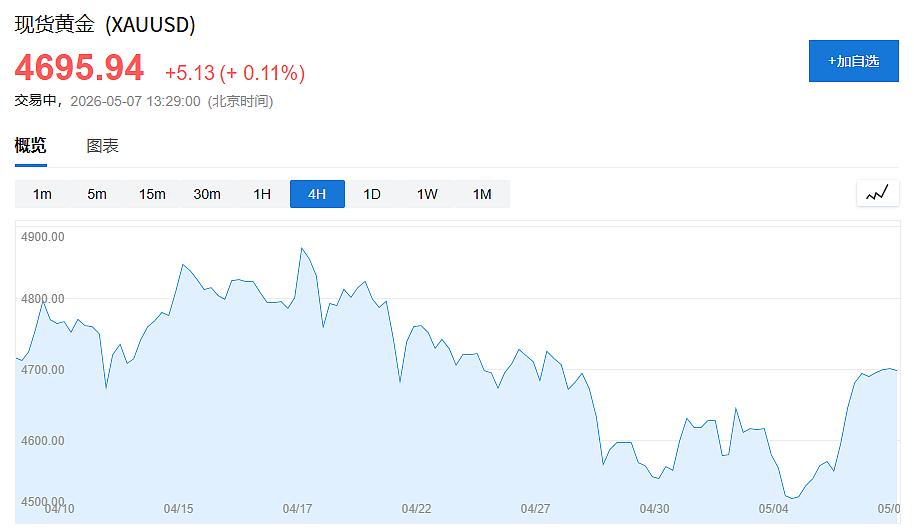The height and width of the screenshot is (530, 914).
Task: Click the 4600.00 axis label
Action: (x=43, y=441)
